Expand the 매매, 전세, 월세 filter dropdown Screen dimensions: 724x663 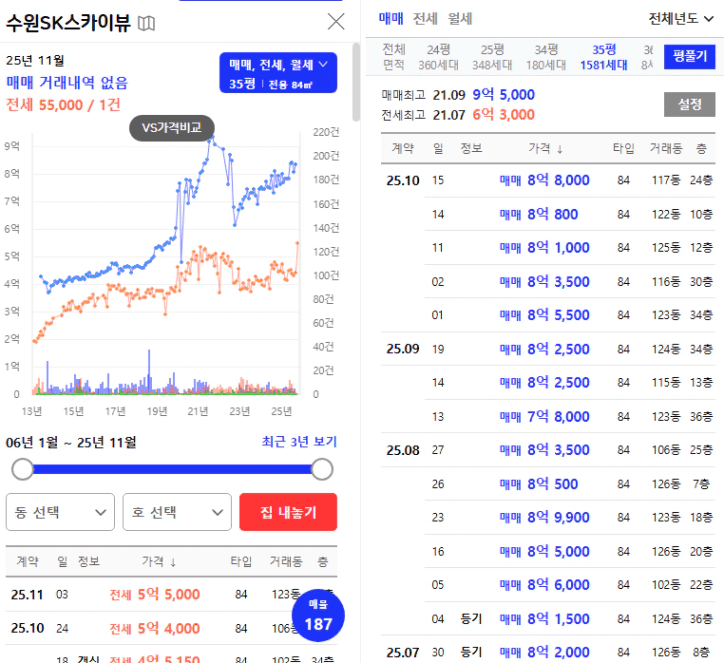(278, 73)
